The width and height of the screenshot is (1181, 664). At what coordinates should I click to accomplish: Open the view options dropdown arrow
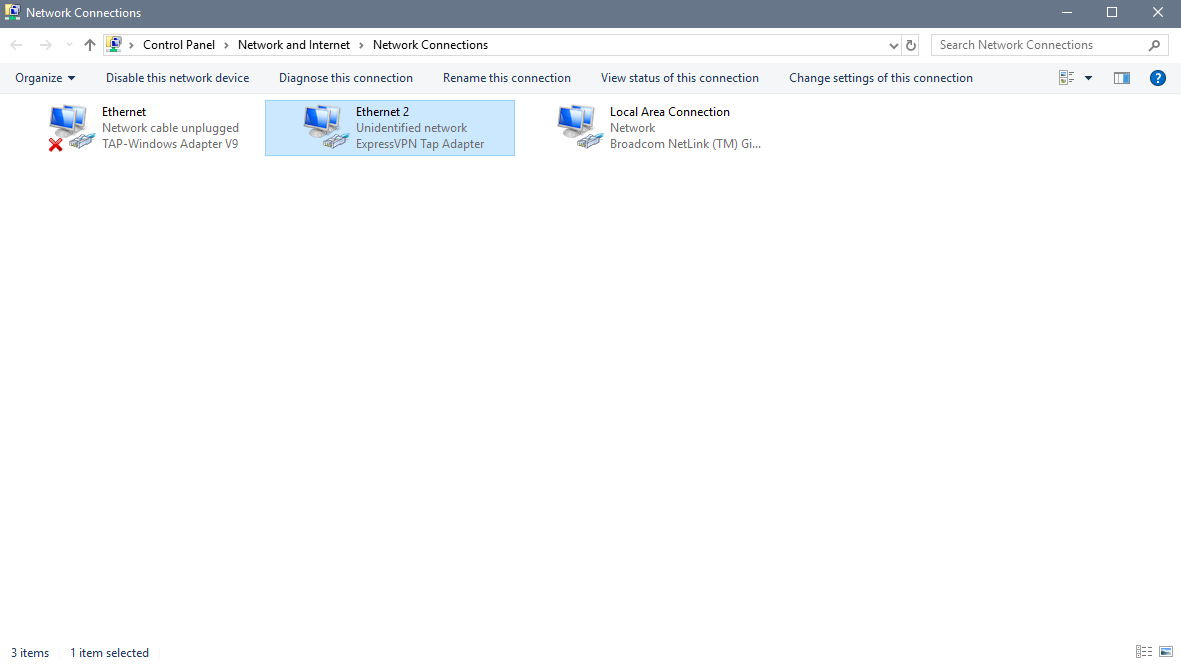point(1088,78)
